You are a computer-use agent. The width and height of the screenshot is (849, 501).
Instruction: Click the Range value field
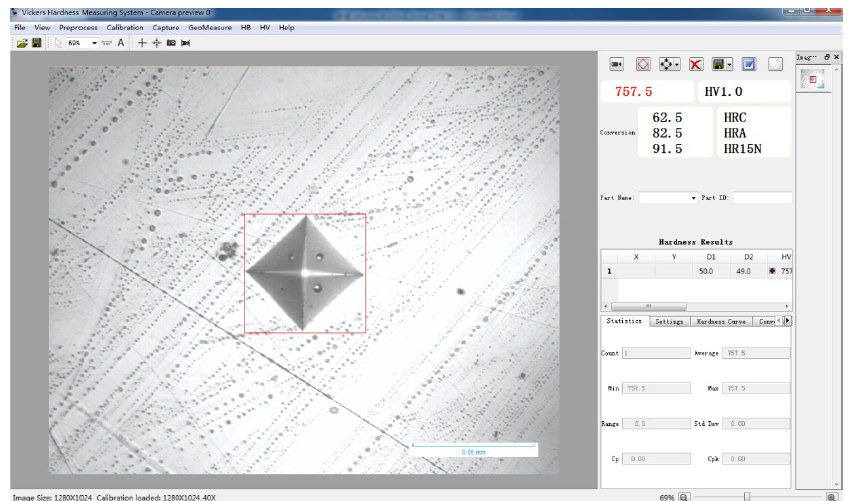coord(656,424)
